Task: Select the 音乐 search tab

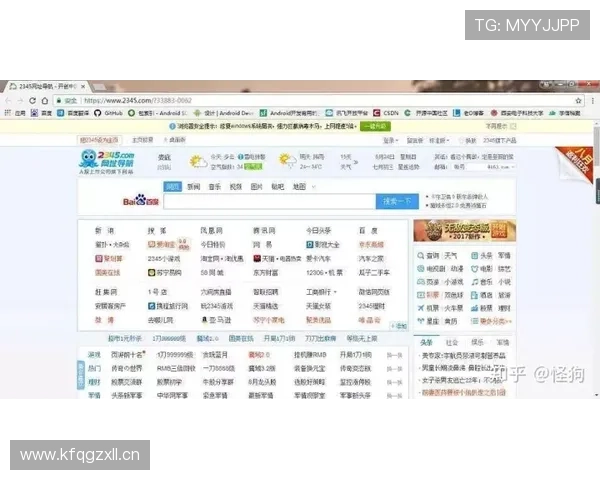Action: 215,187
